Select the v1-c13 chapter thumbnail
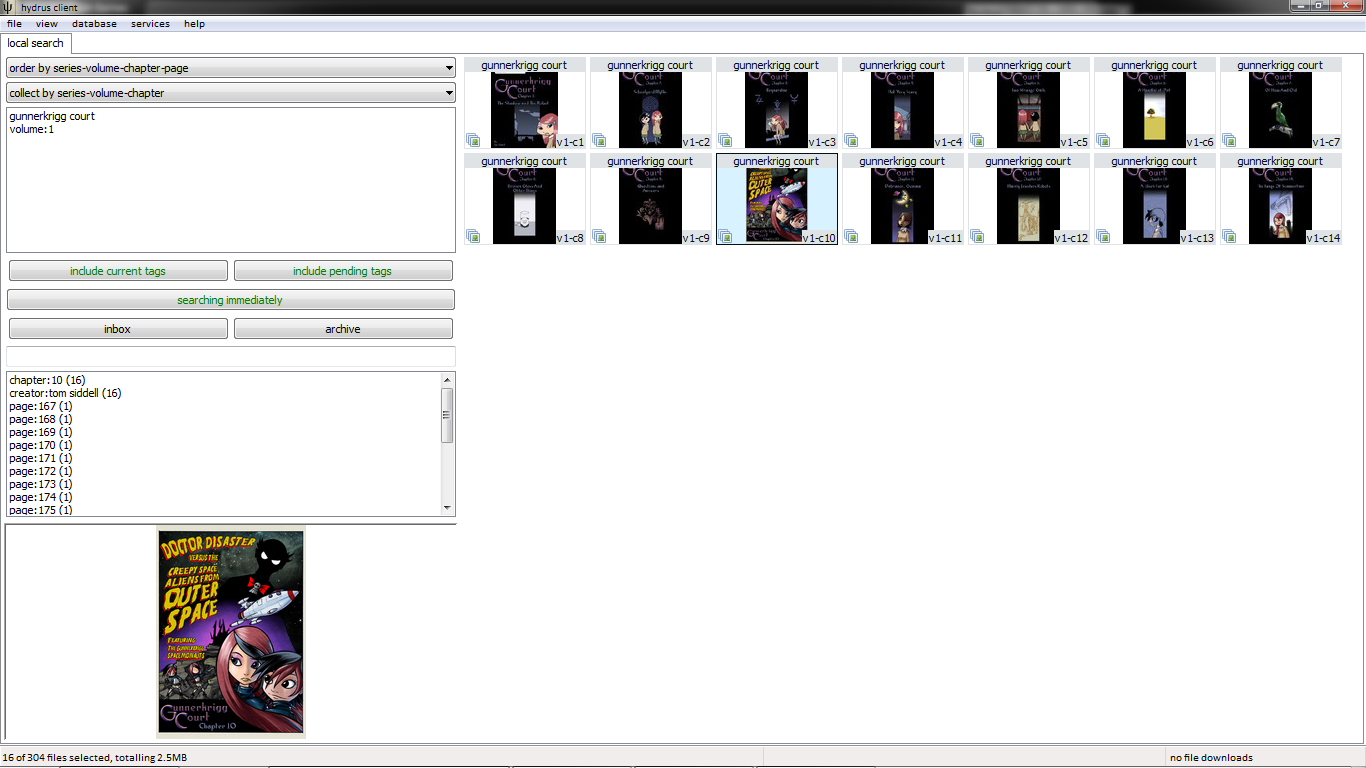 coord(1155,199)
